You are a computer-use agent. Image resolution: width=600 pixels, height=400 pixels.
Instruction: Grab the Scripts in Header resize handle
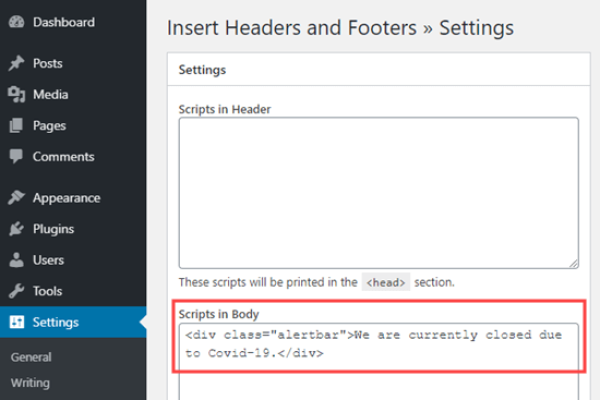click(573, 263)
